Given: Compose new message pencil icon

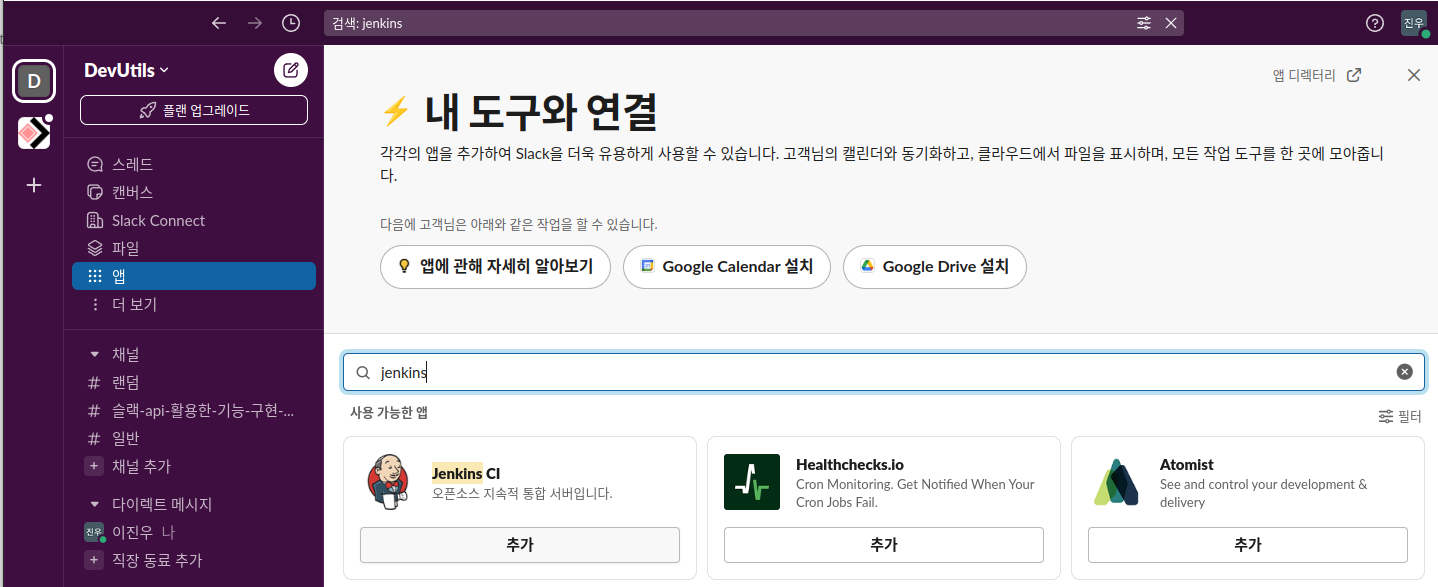Looking at the screenshot, I should coord(291,70).
